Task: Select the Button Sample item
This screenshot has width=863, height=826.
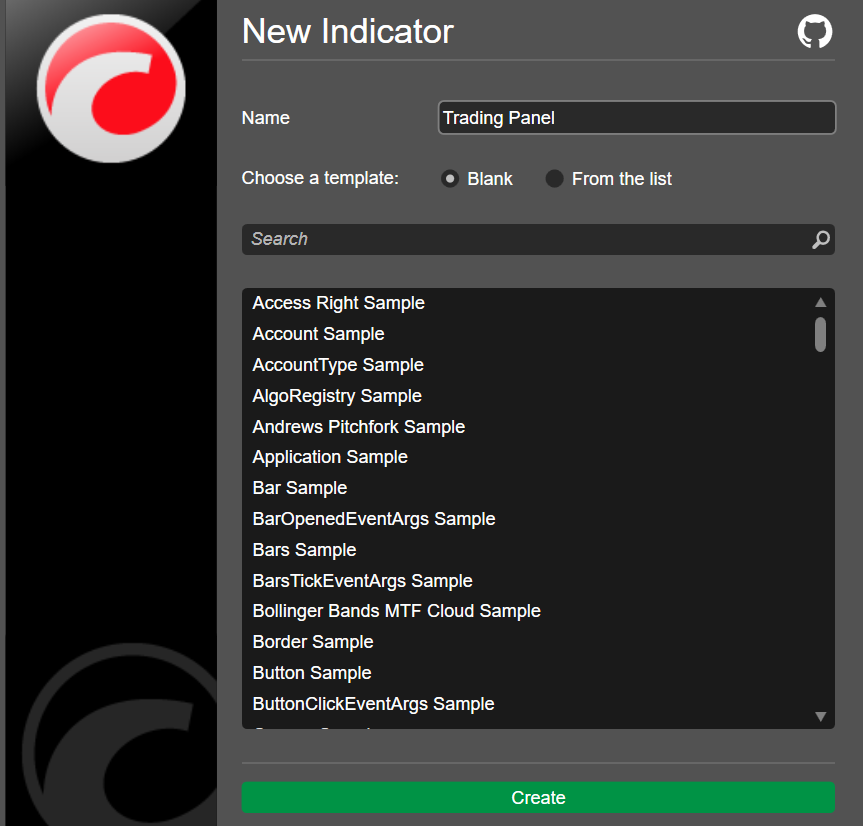Action: pyautogui.click(x=312, y=673)
